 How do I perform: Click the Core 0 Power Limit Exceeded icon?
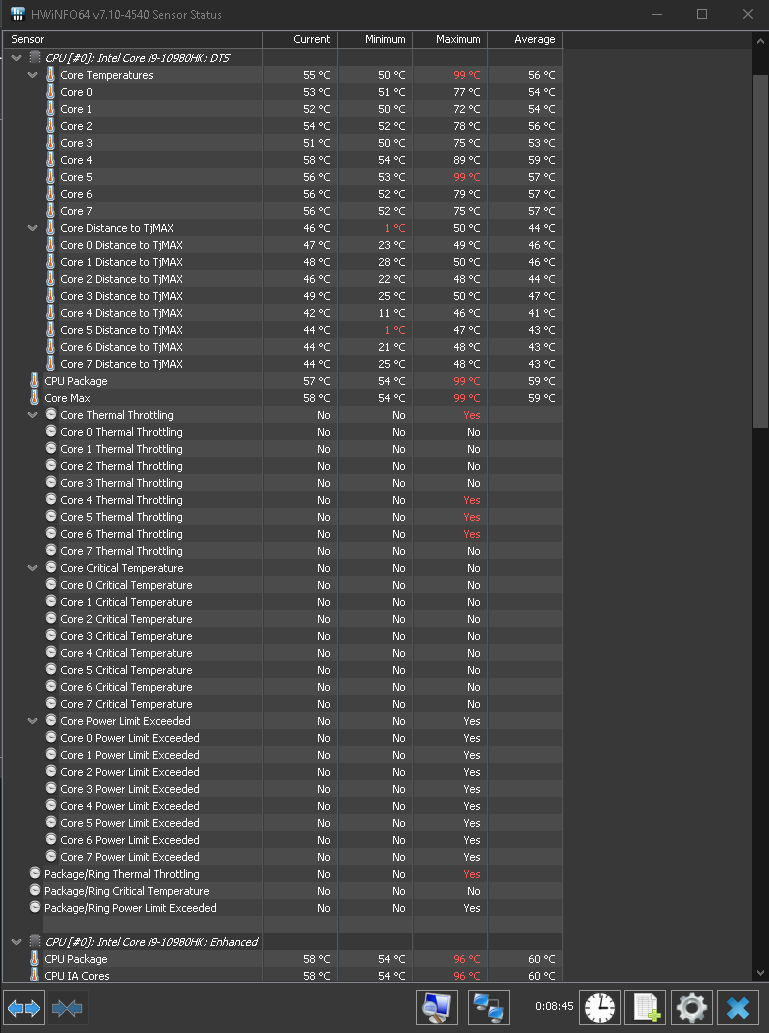click(51, 737)
